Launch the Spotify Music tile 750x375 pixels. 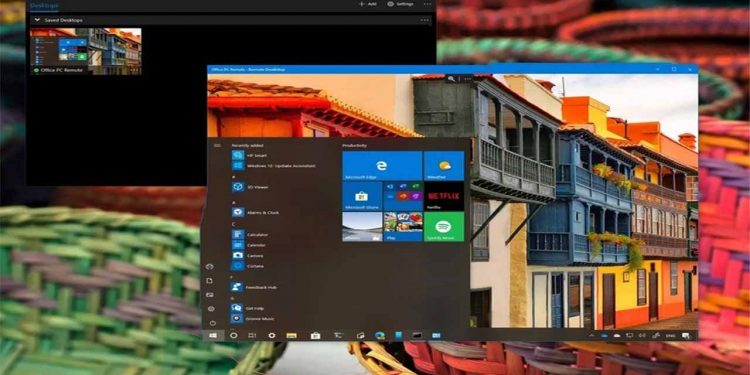click(444, 226)
